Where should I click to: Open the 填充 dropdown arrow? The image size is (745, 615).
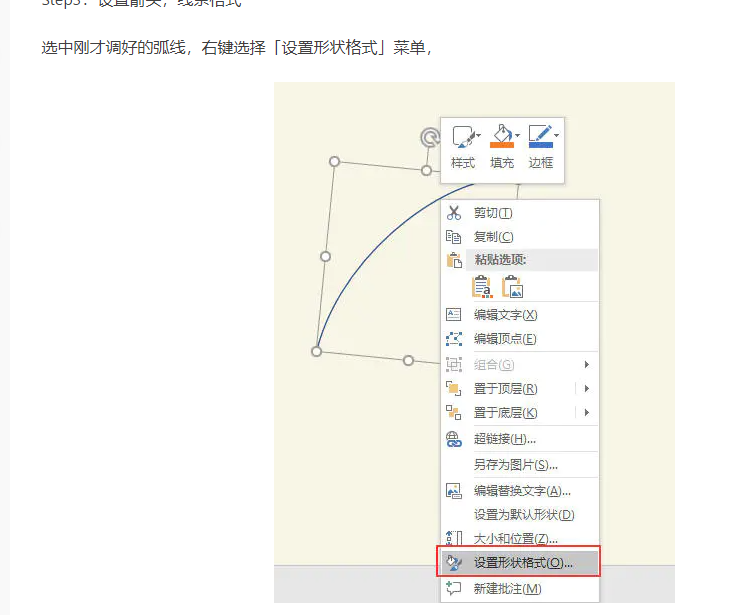517,135
